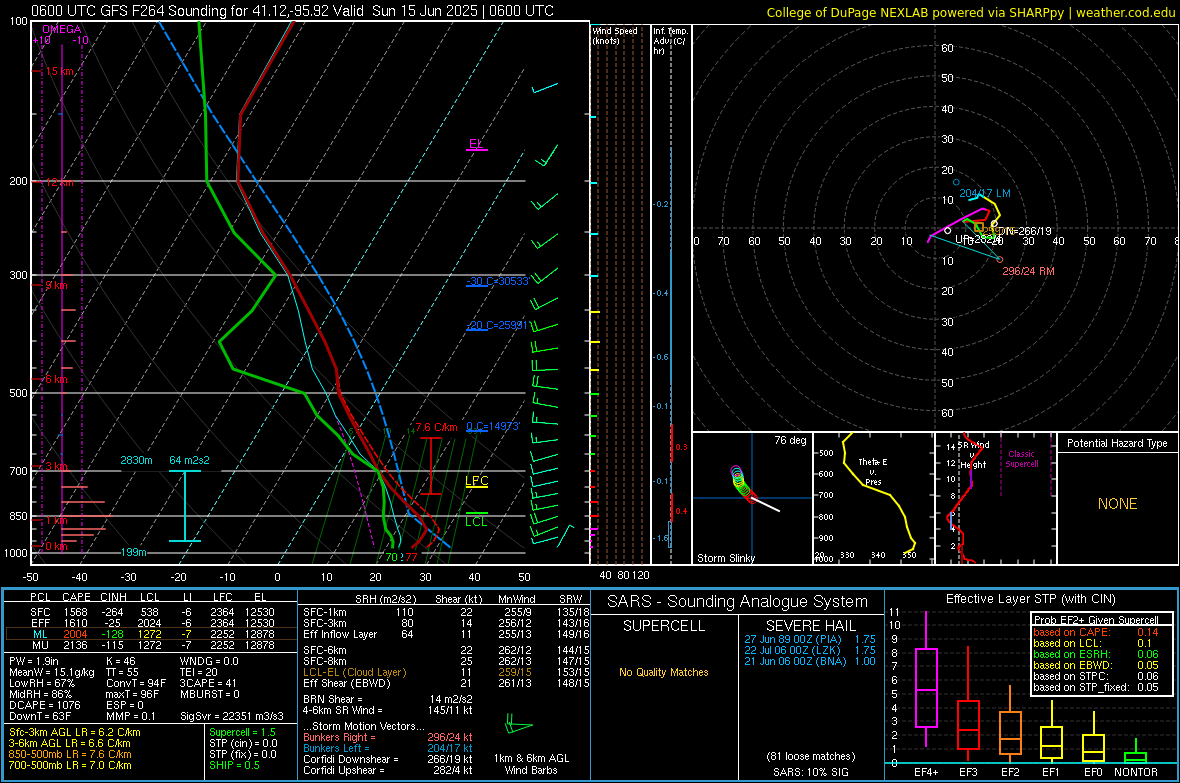Select the 'SFC' parcel row
Screen dimensions: 1180x783
click(151, 612)
